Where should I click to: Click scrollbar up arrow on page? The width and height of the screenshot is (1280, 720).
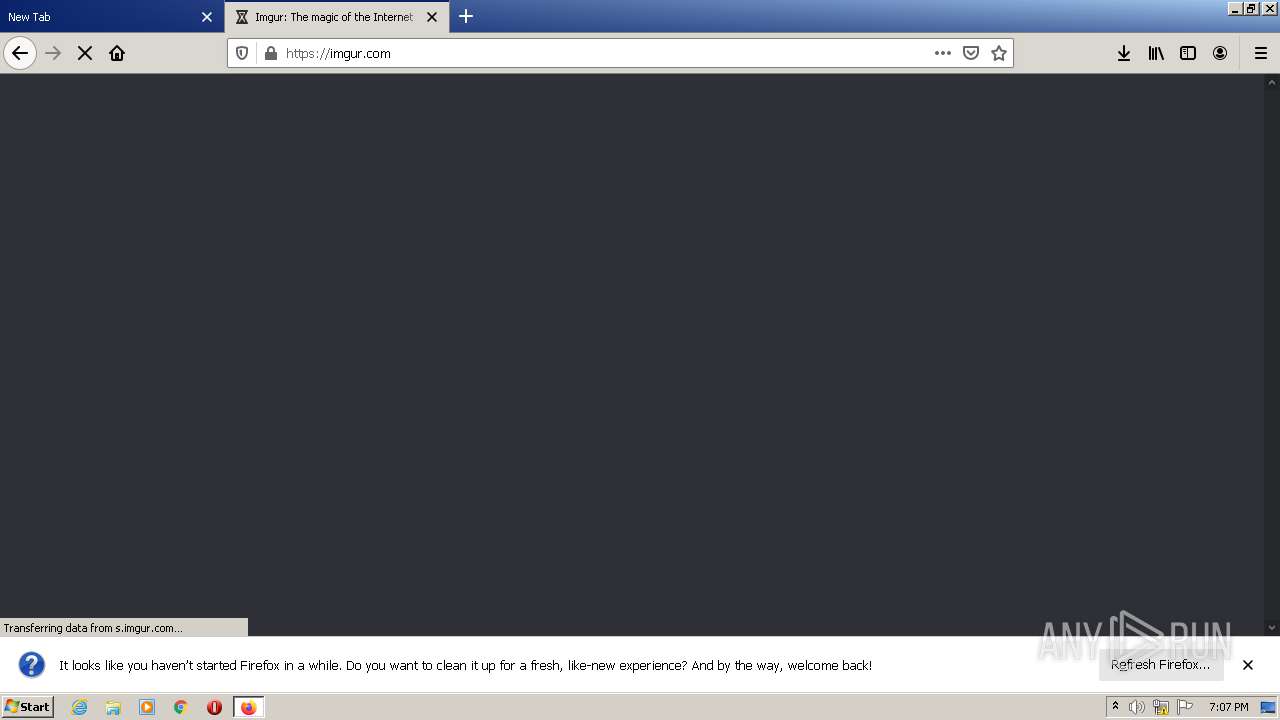[x=1272, y=82]
